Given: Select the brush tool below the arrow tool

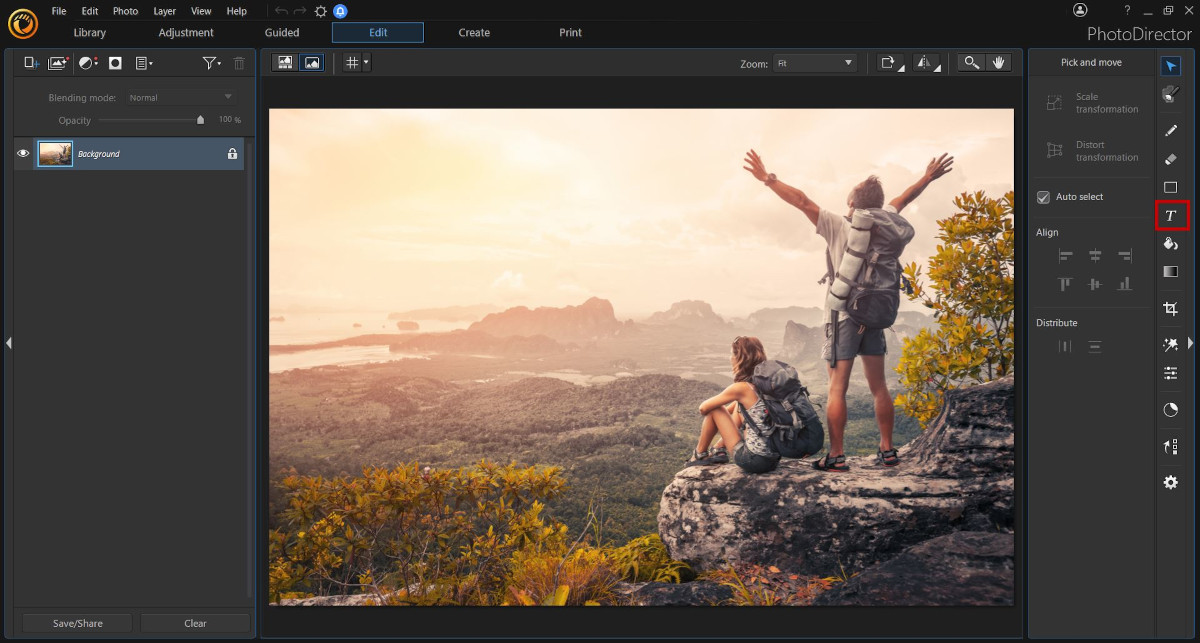Looking at the screenshot, I should pyautogui.click(x=1171, y=94).
